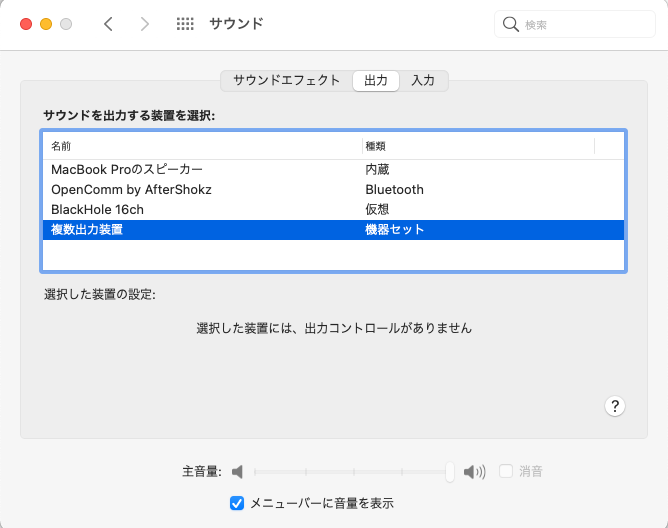Viewport: 668px width, 528px height.
Task: Toggle the 消音 mute checkbox
Action: [x=506, y=471]
